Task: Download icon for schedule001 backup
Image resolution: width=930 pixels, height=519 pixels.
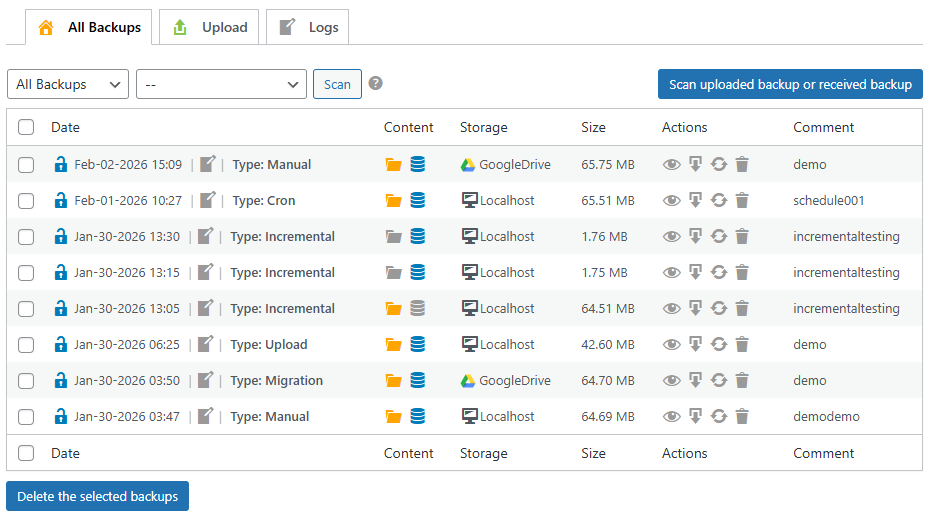Action: pos(695,200)
